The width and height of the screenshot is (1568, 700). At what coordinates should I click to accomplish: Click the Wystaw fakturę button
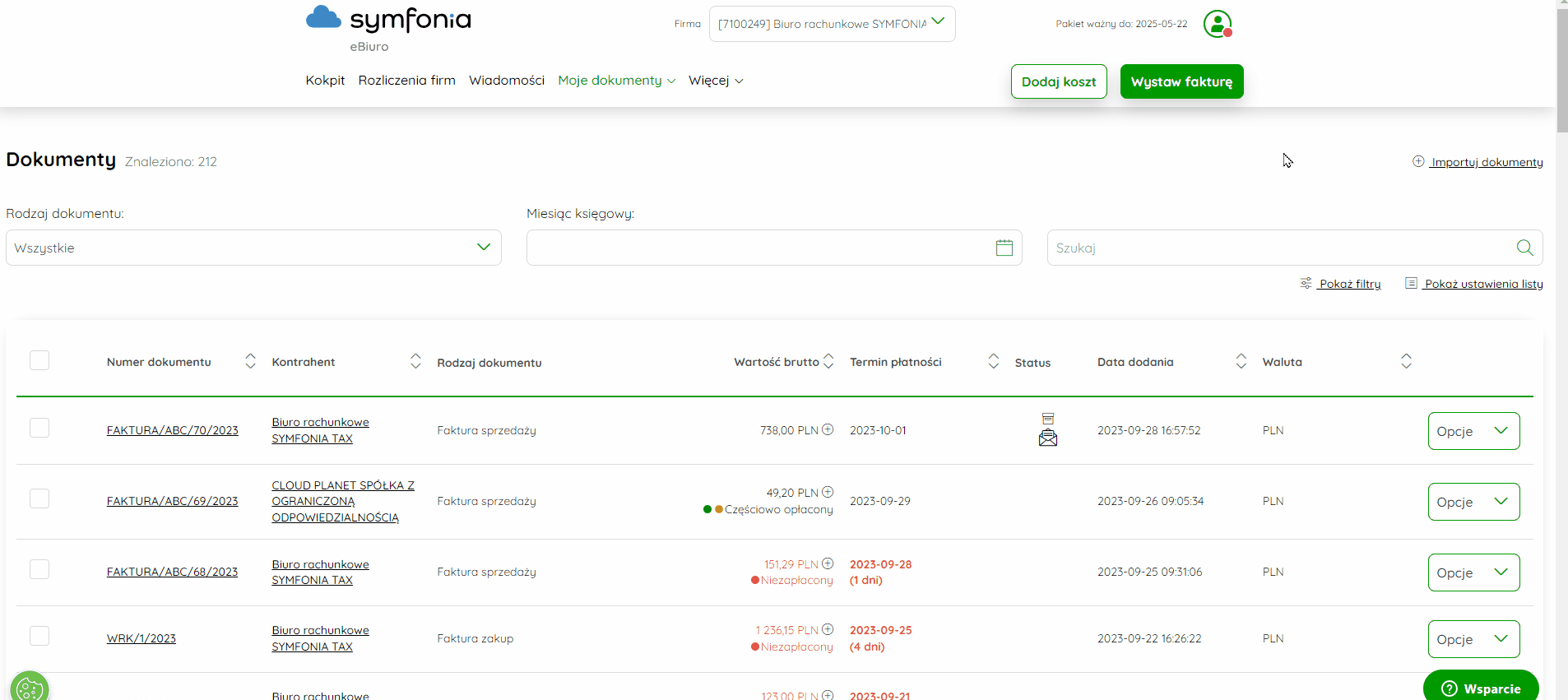click(x=1181, y=81)
